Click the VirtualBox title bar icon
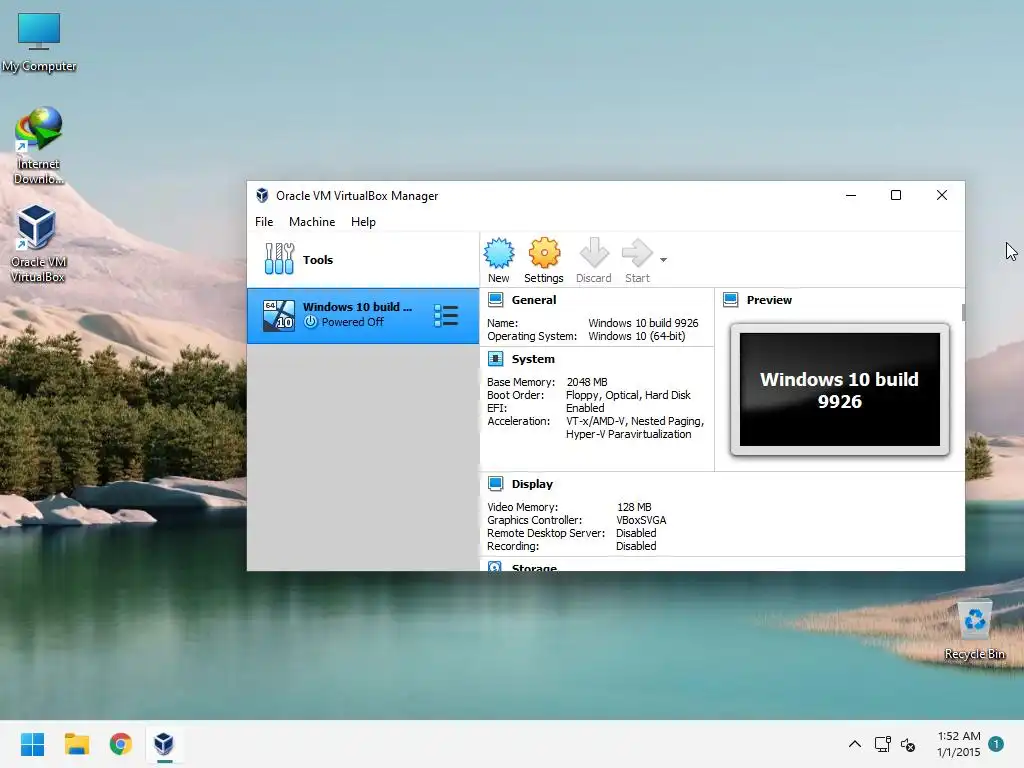This screenshot has width=1024, height=768. [262, 195]
